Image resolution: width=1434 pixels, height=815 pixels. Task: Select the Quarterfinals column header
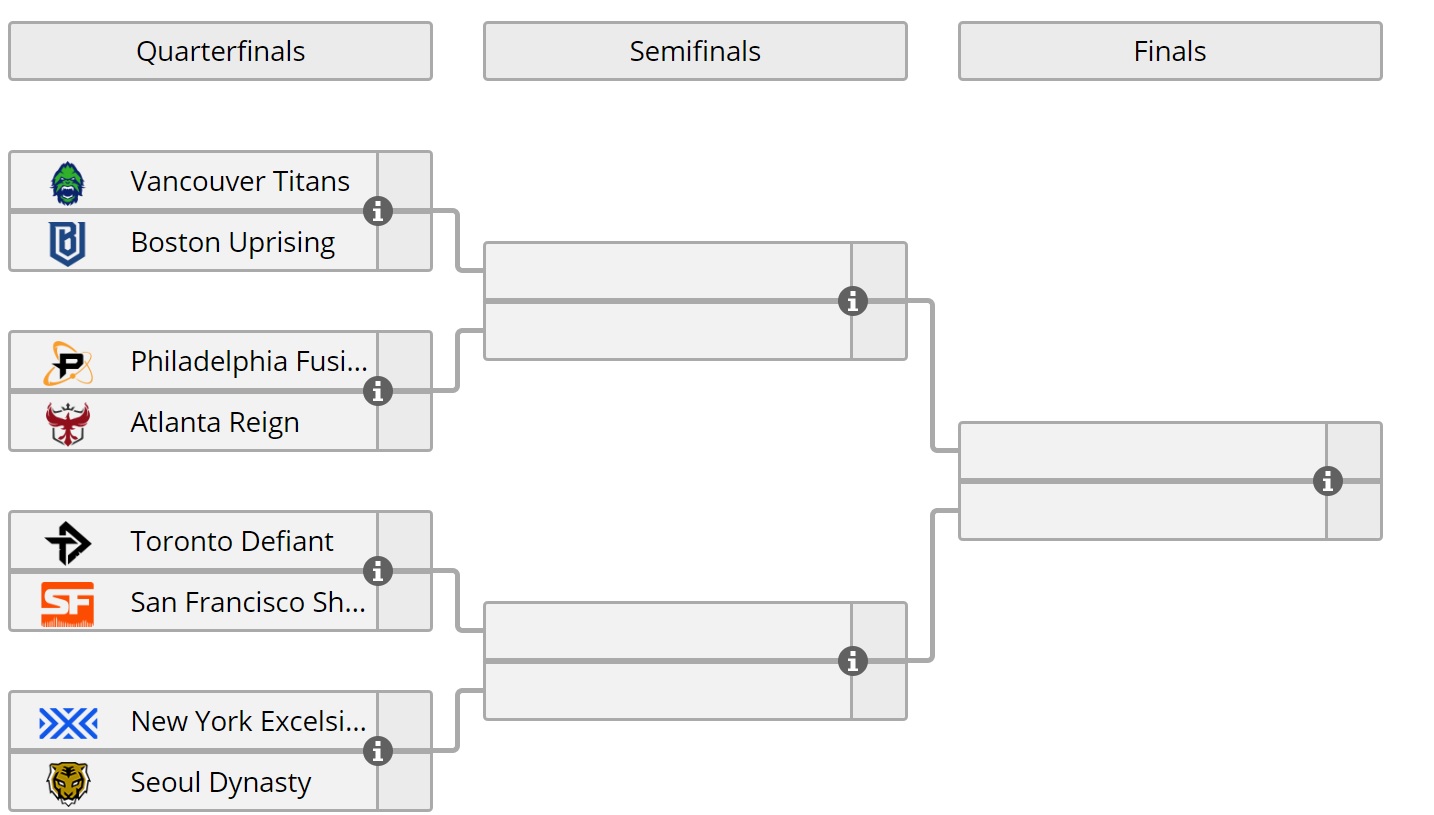pyautogui.click(x=220, y=51)
